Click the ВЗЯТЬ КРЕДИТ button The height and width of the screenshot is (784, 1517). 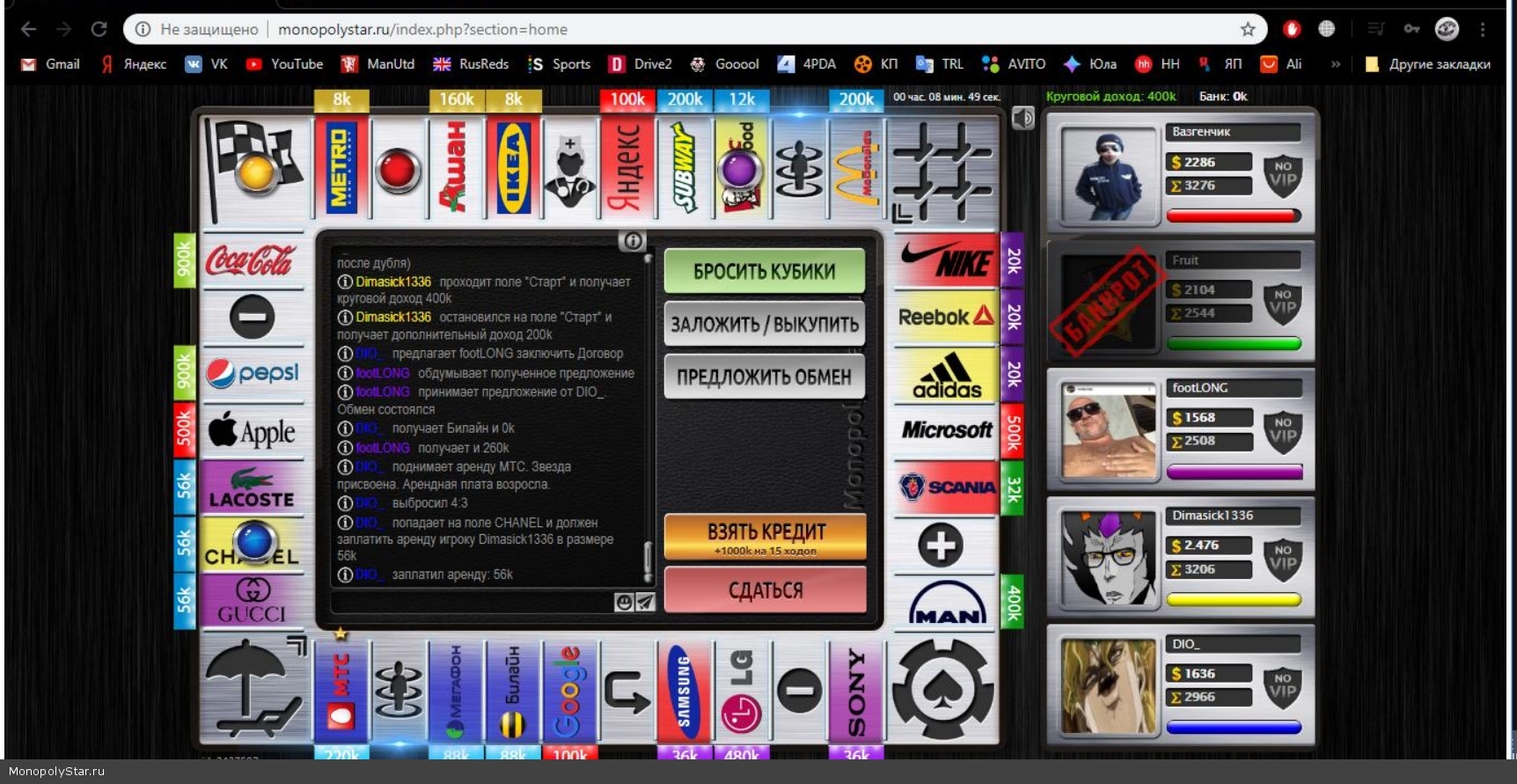click(766, 537)
